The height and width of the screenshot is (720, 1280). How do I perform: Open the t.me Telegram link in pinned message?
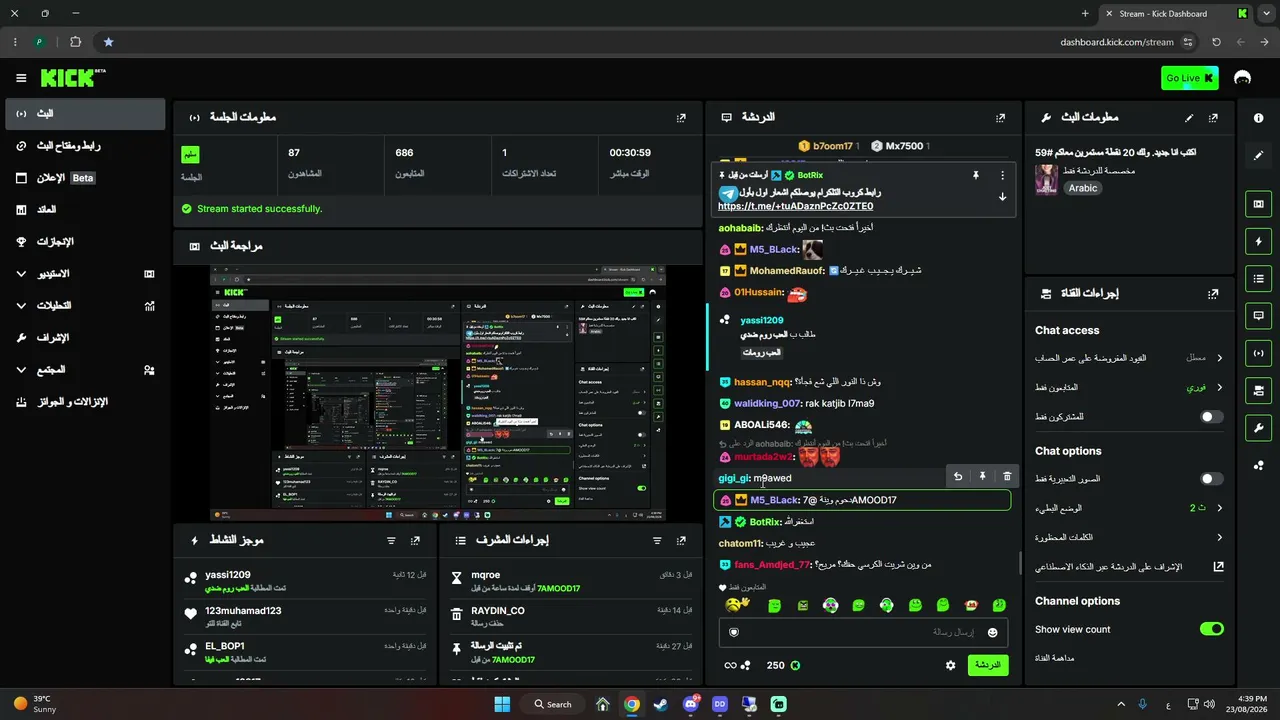pyautogui.click(x=796, y=206)
